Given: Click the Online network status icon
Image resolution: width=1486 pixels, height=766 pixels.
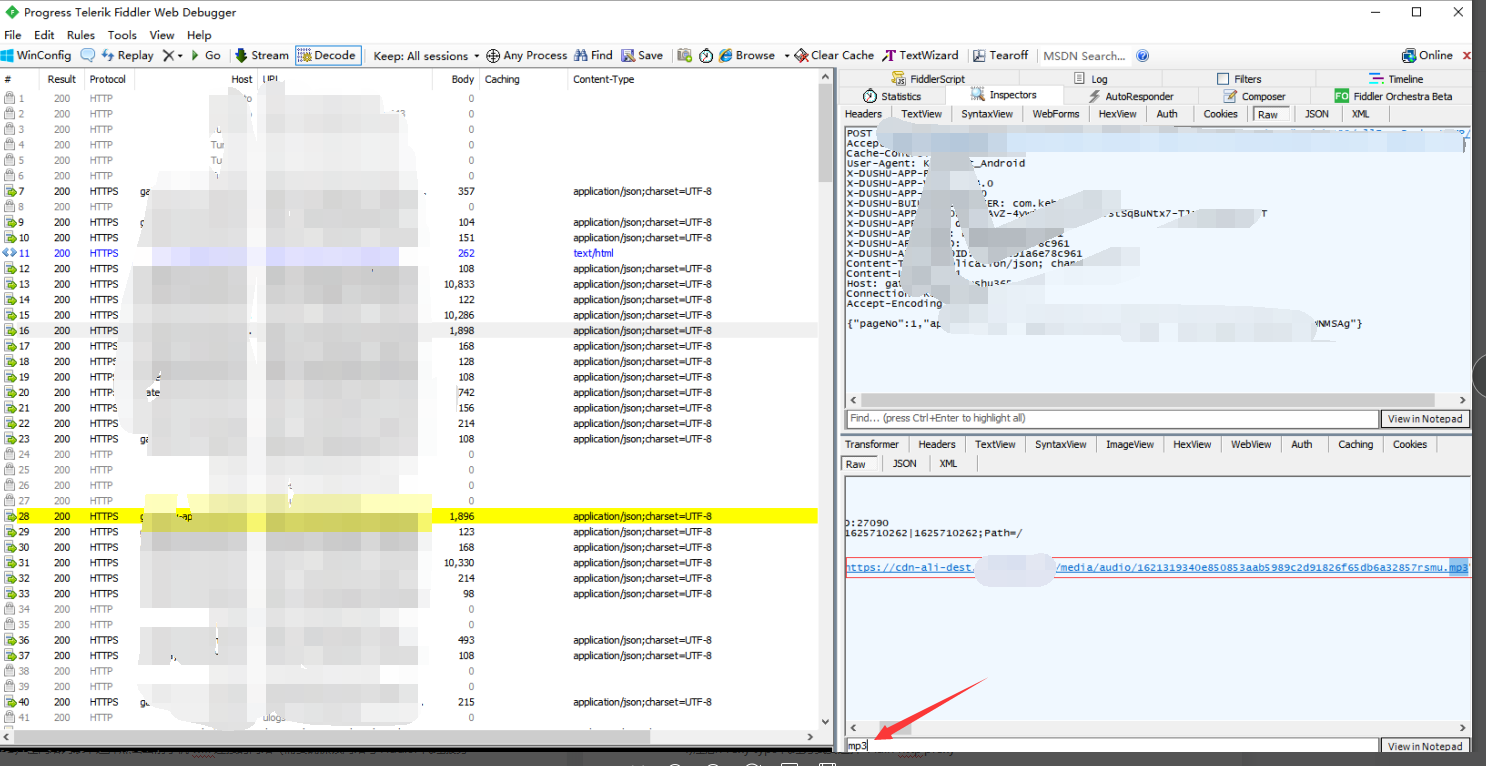Looking at the screenshot, I should 1427,56.
